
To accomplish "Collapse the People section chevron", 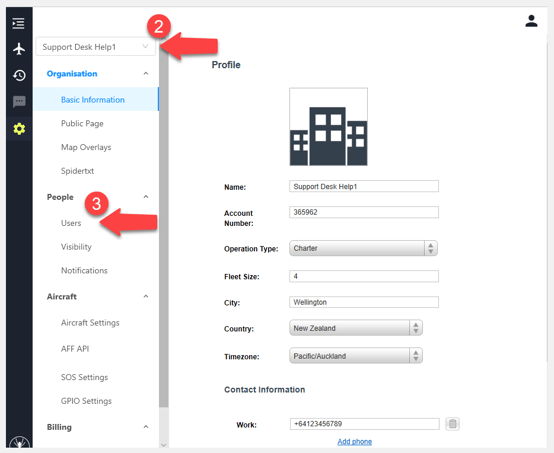I will [x=146, y=197].
